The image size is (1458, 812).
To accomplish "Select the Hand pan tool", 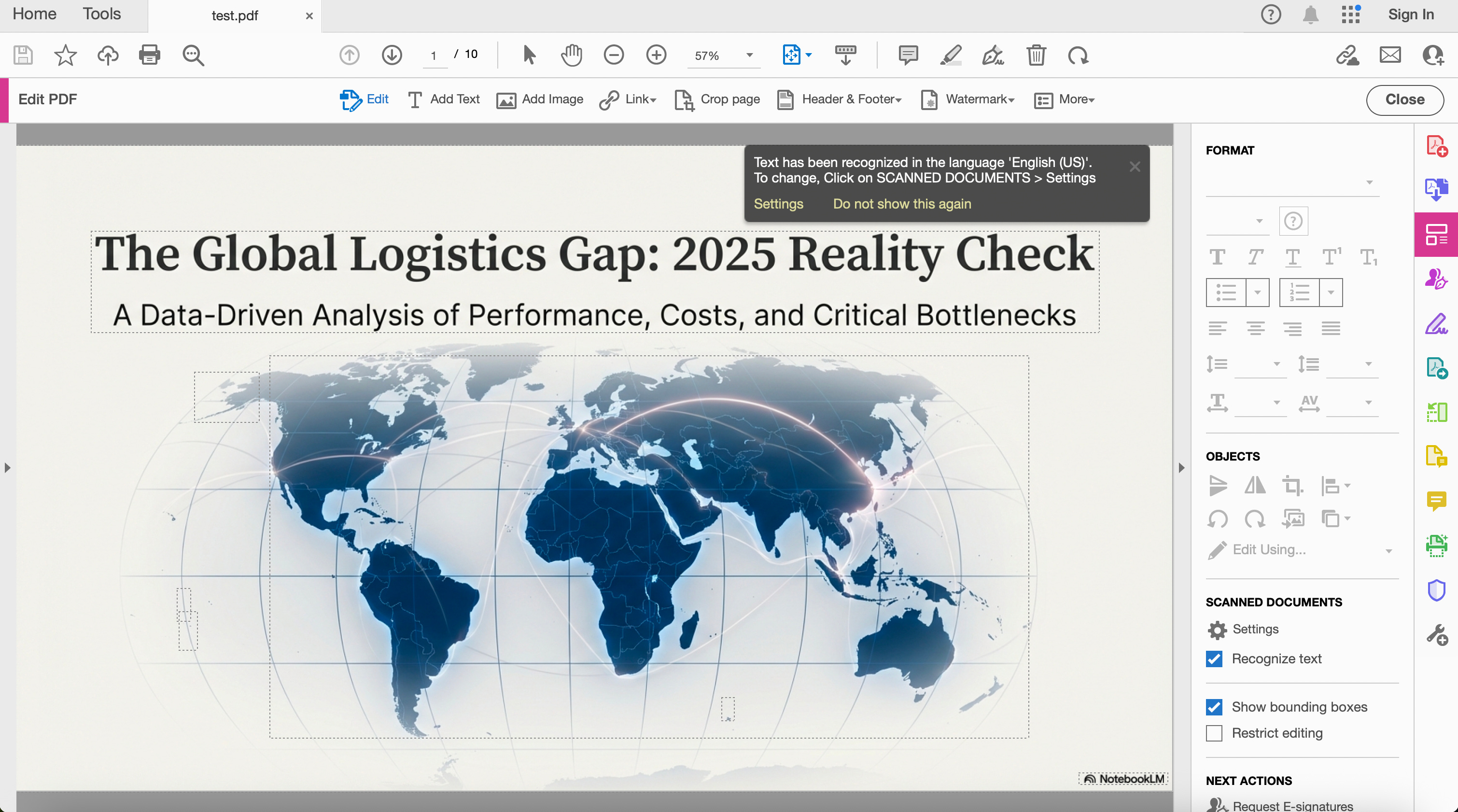I will [x=572, y=55].
